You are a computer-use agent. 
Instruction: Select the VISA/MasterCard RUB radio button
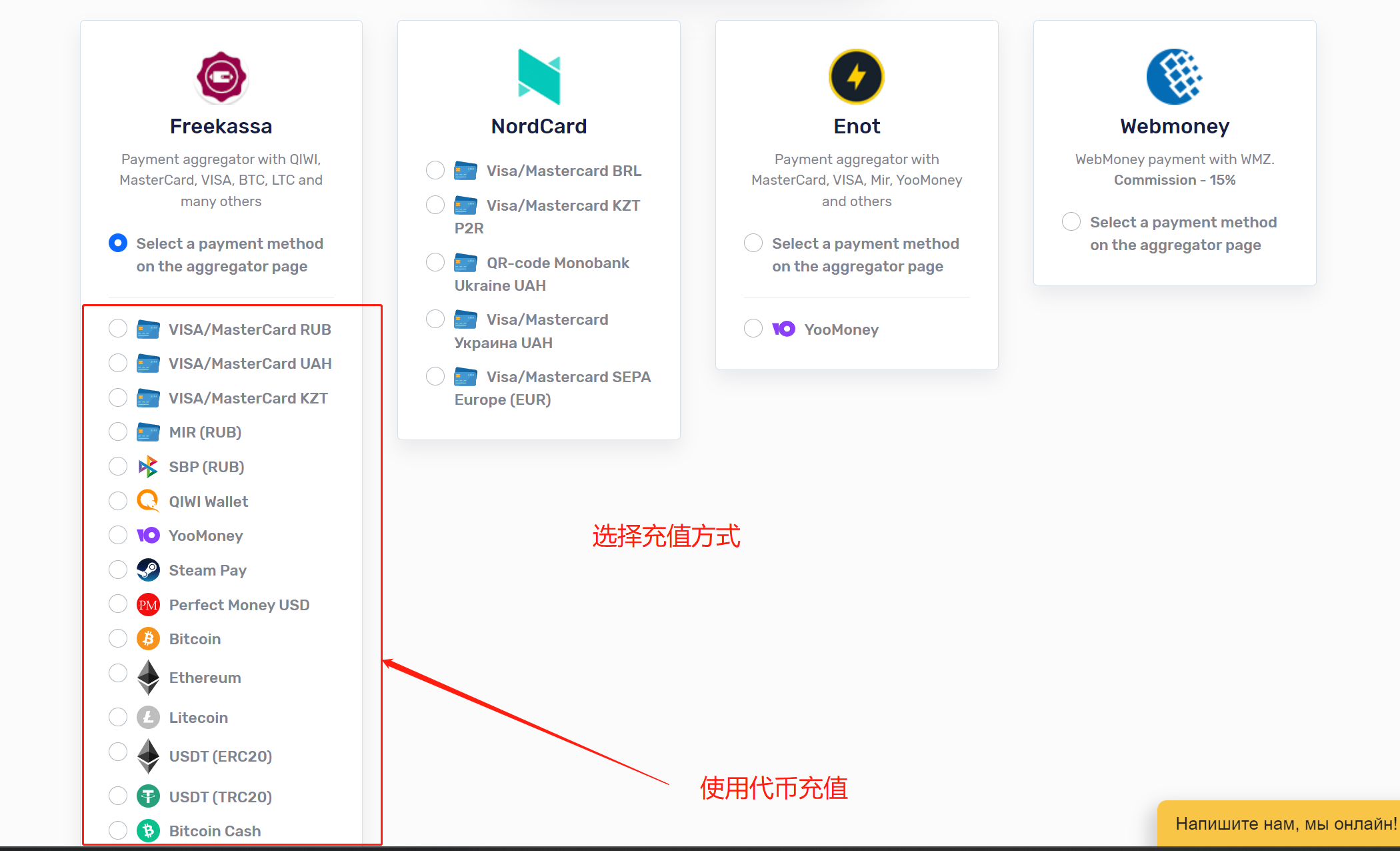click(x=118, y=328)
